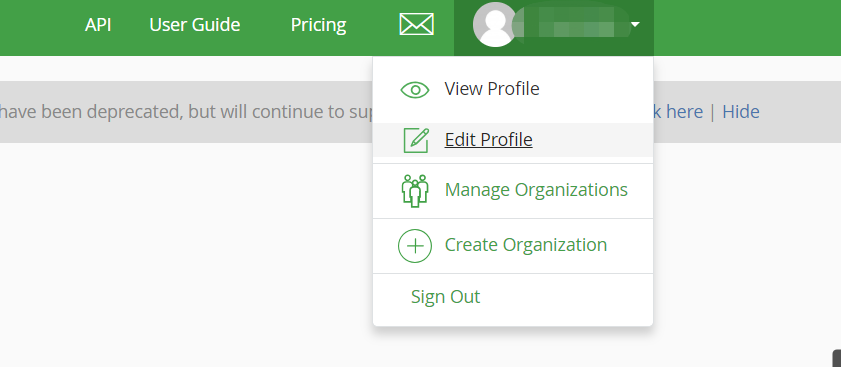Collapse the user menu dropdown arrow

point(636,25)
